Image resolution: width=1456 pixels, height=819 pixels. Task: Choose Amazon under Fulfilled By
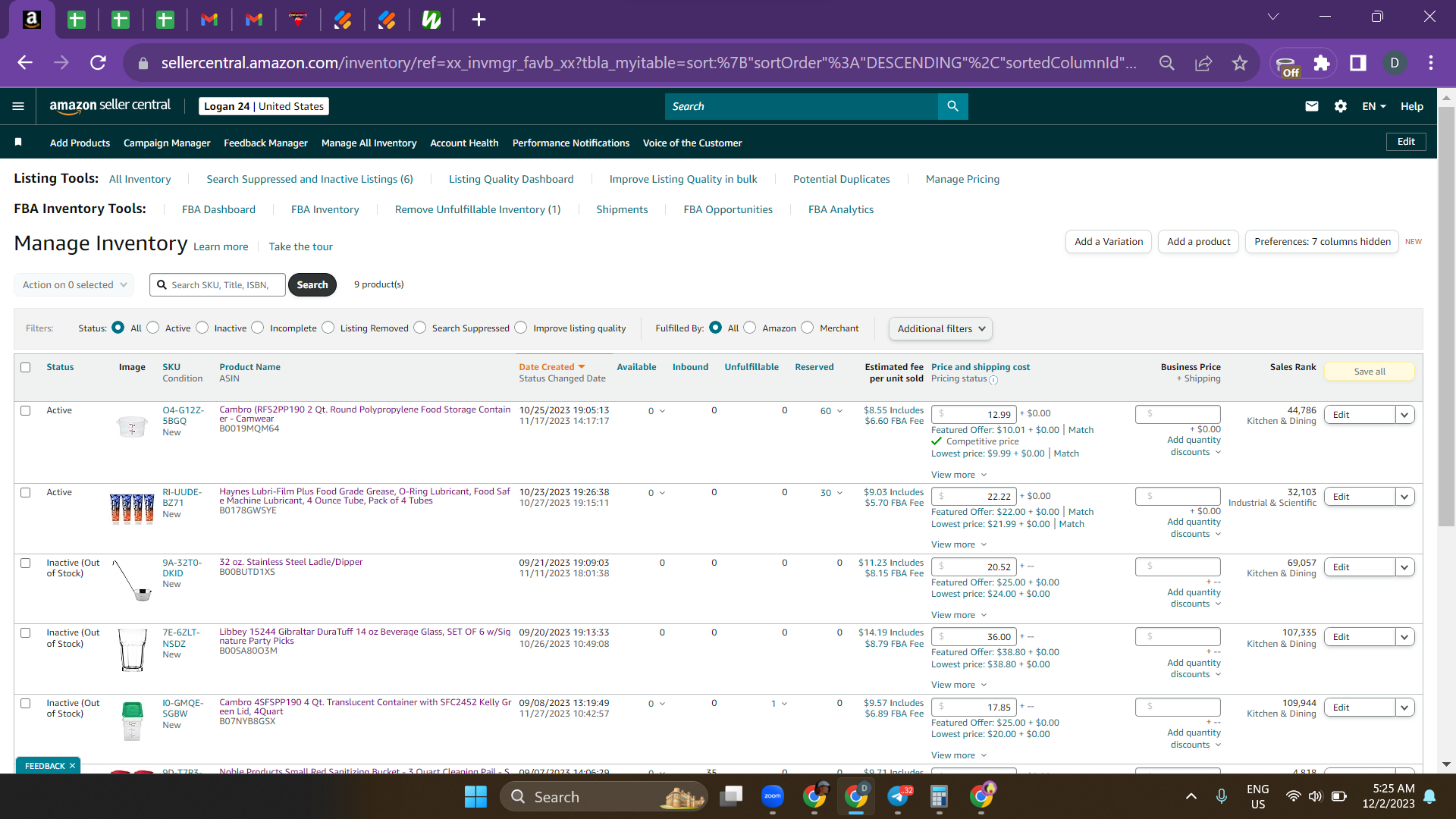tap(750, 328)
